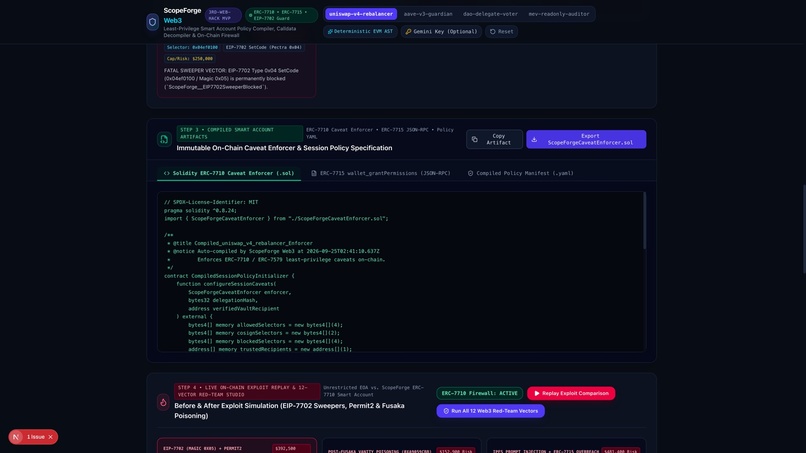The image size is (806, 453).
Task: Click the Selector: 0x04ef0100 chip
Action: coord(192,47)
